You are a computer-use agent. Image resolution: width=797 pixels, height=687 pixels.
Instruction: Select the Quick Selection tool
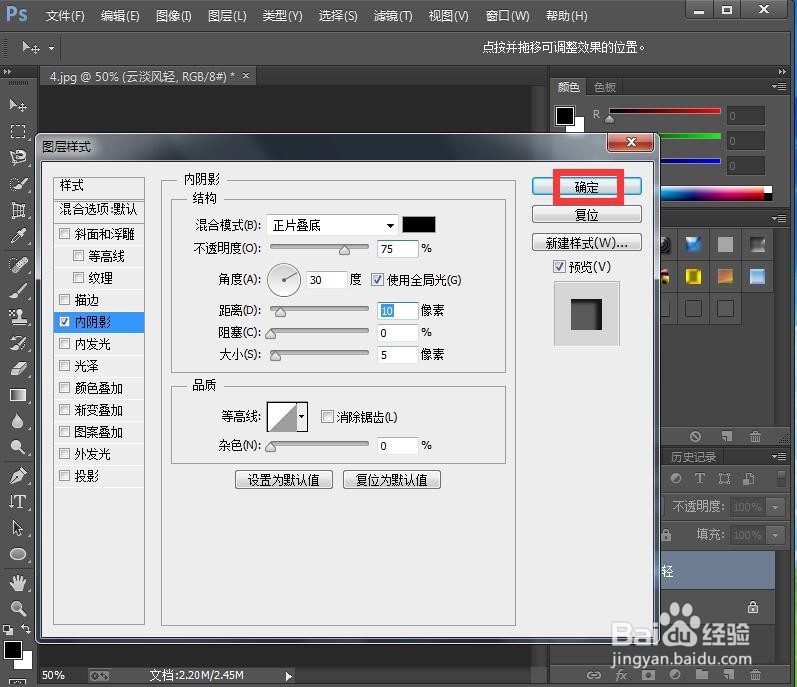coord(18,184)
